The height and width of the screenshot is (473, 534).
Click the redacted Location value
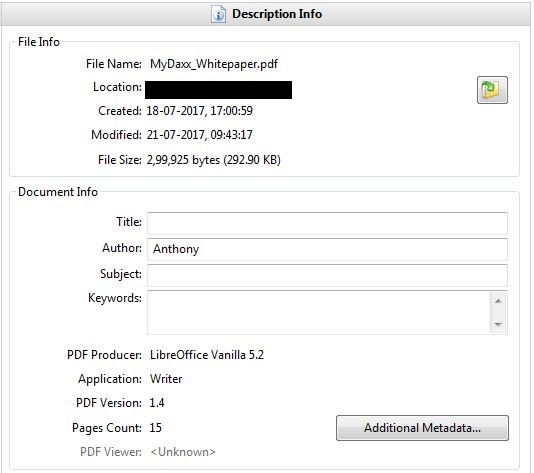pos(218,90)
